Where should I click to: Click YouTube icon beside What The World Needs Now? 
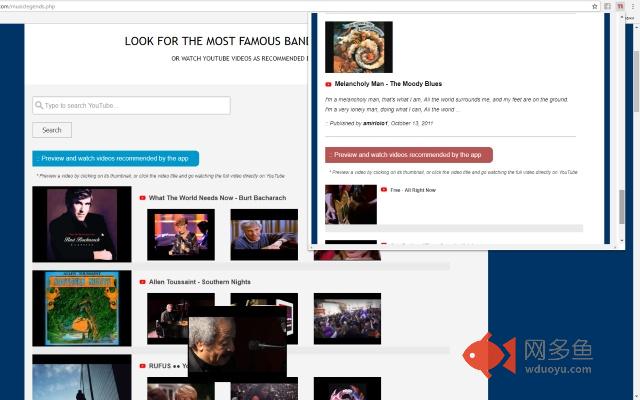point(142,198)
